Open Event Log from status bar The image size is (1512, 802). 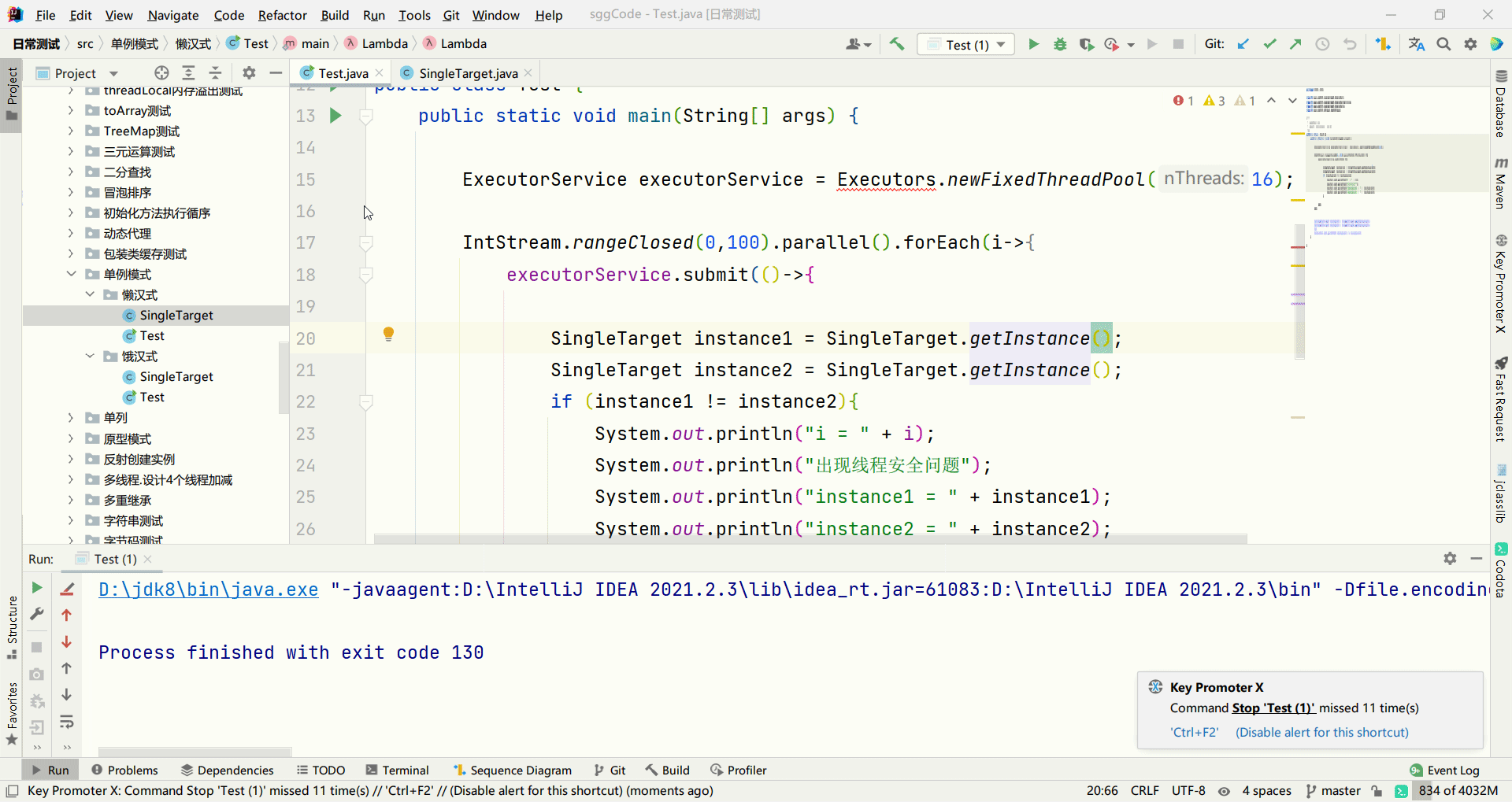1445,770
